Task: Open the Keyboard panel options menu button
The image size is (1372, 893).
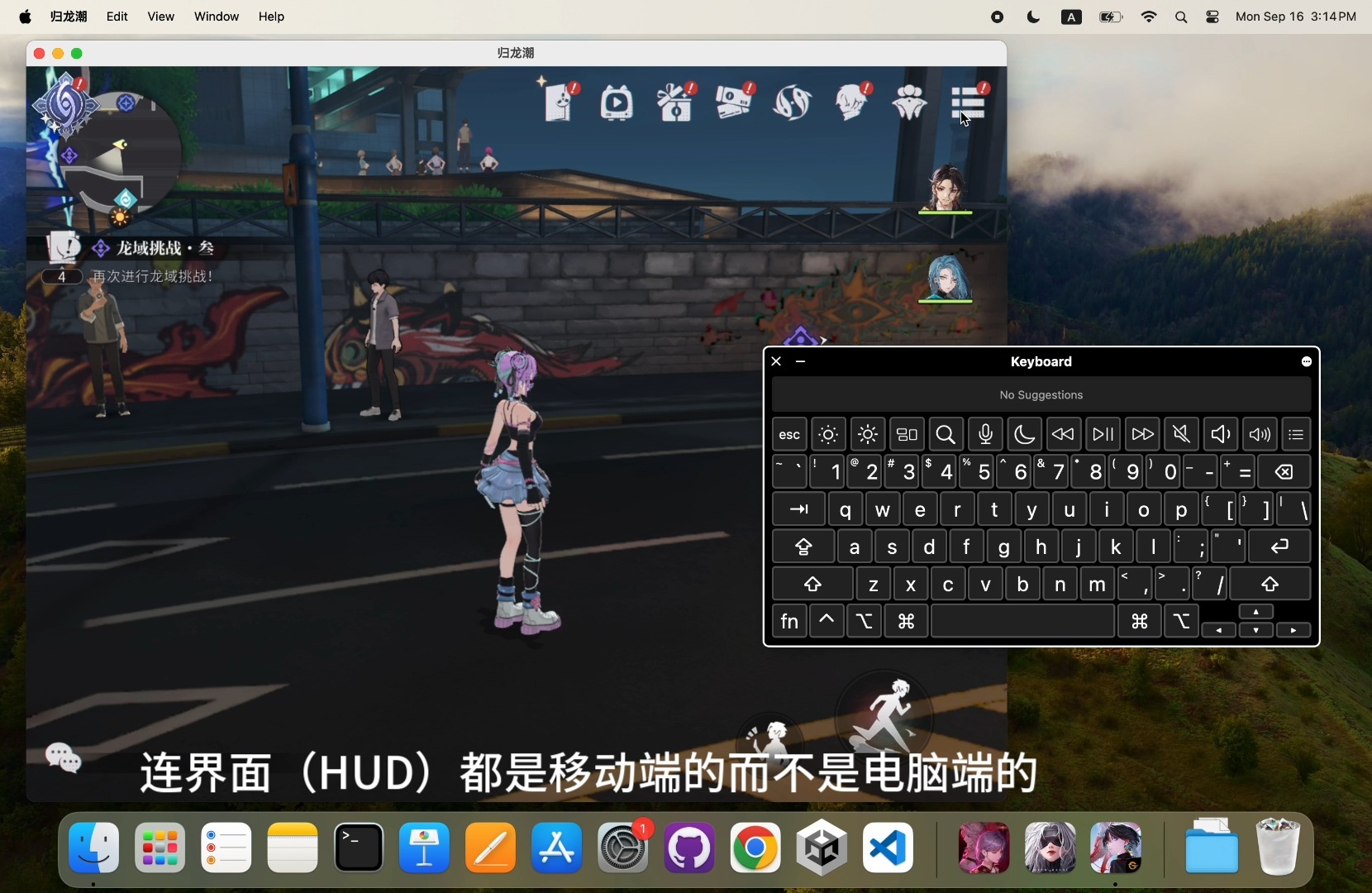Action: 1307,362
